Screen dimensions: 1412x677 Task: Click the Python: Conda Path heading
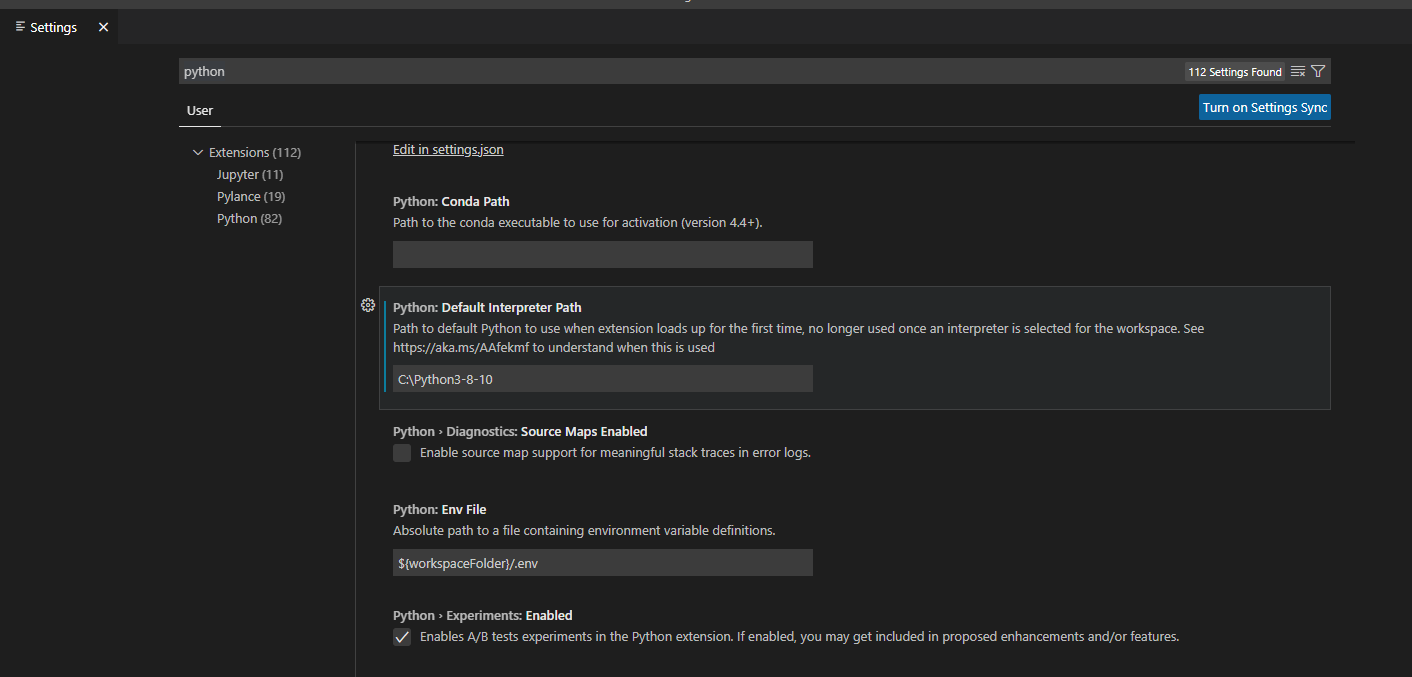tap(451, 201)
